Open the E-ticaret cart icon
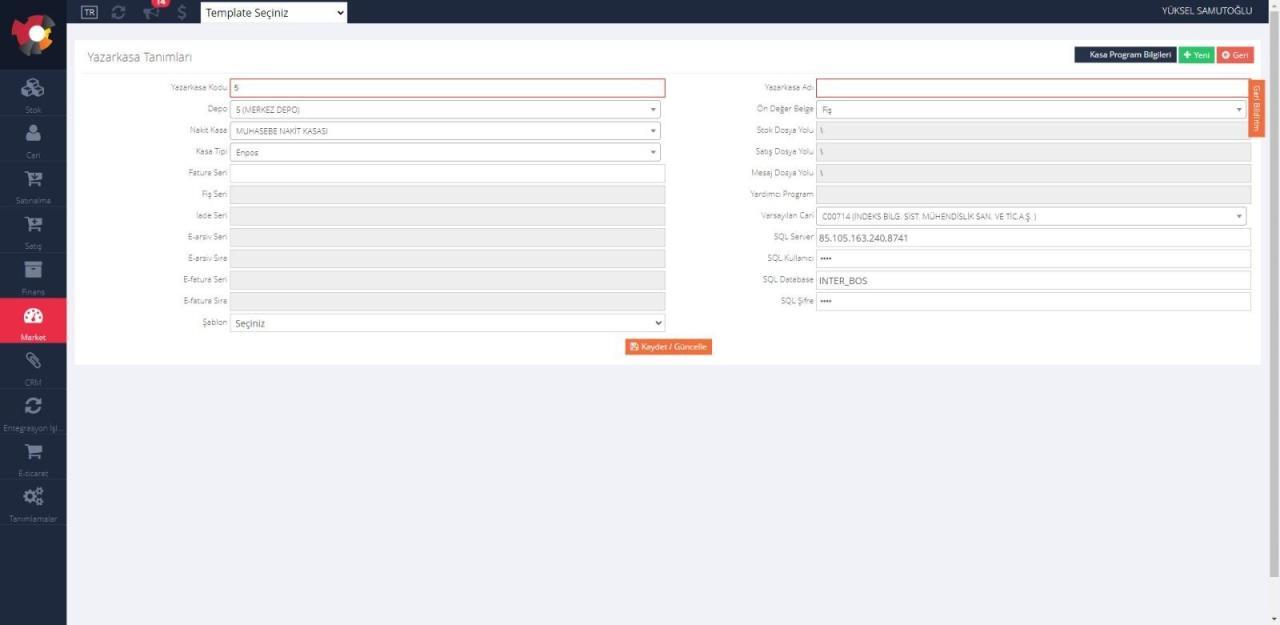This screenshot has width=1280, height=625. 33,453
